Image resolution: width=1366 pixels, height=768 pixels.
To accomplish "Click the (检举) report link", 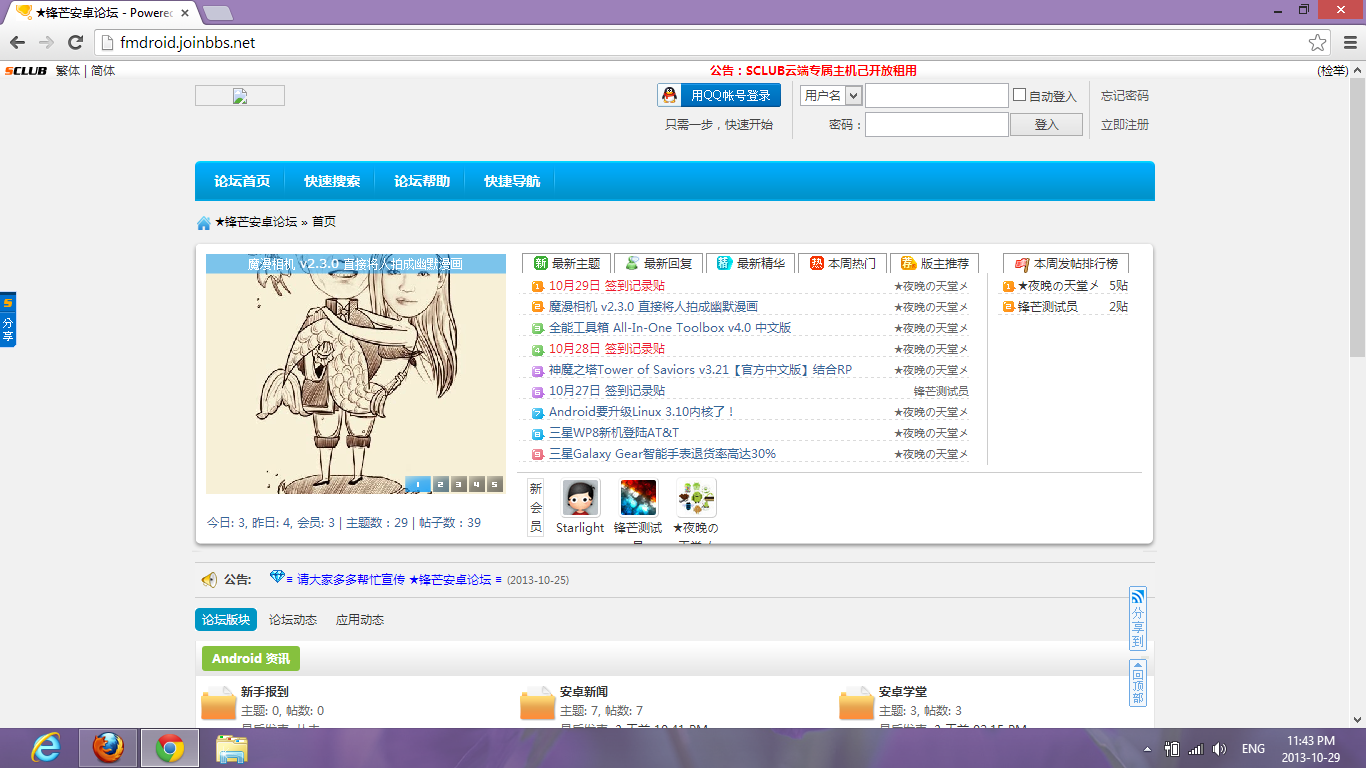I will click(x=1332, y=71).
